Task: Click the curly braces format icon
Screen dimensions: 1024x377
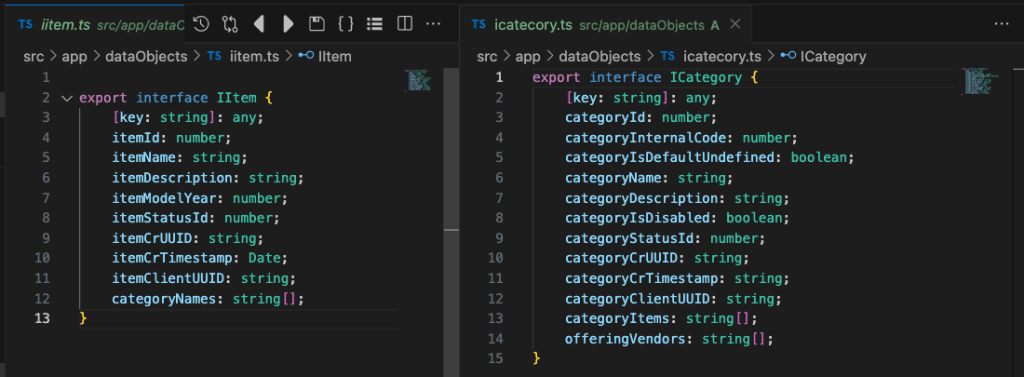Action: pyautogui.click(x=345, y=24)
